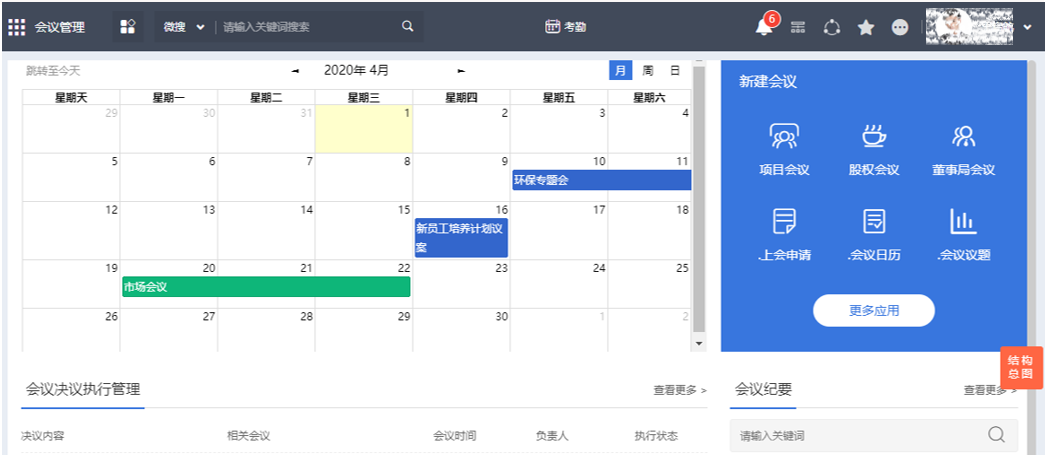Click the 相关会议 column header
Screen dimensions: 1045x455
click(249, 436)
